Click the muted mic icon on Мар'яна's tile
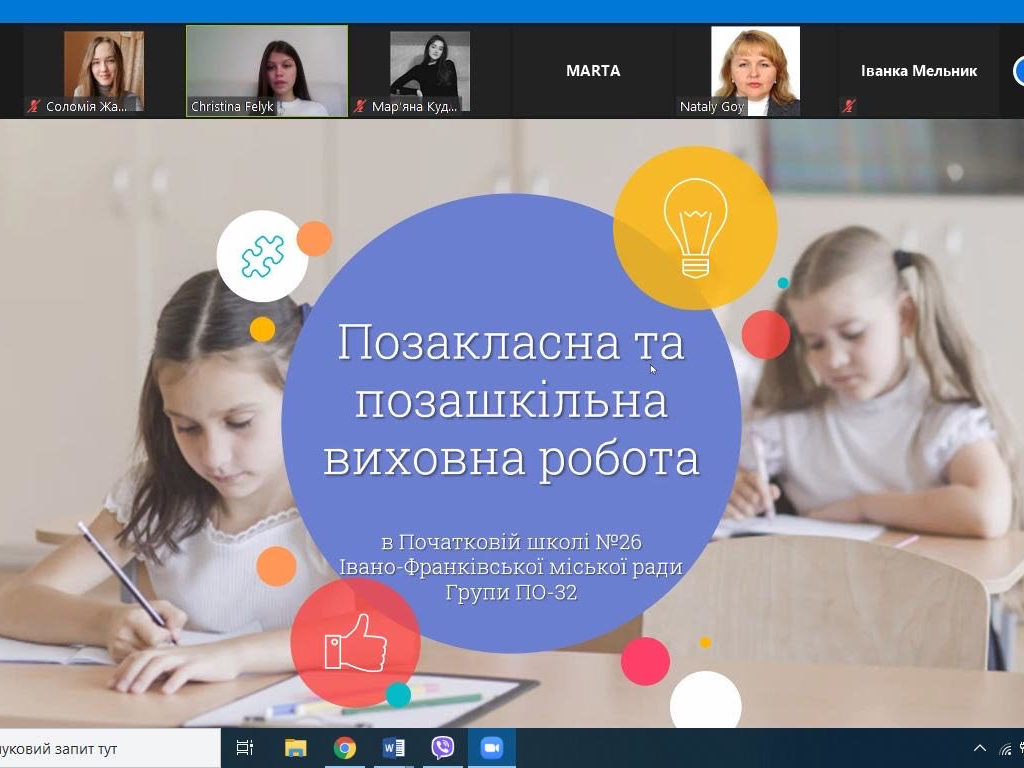This screenshot has height=768, width=1024. (x=360, y=106)
